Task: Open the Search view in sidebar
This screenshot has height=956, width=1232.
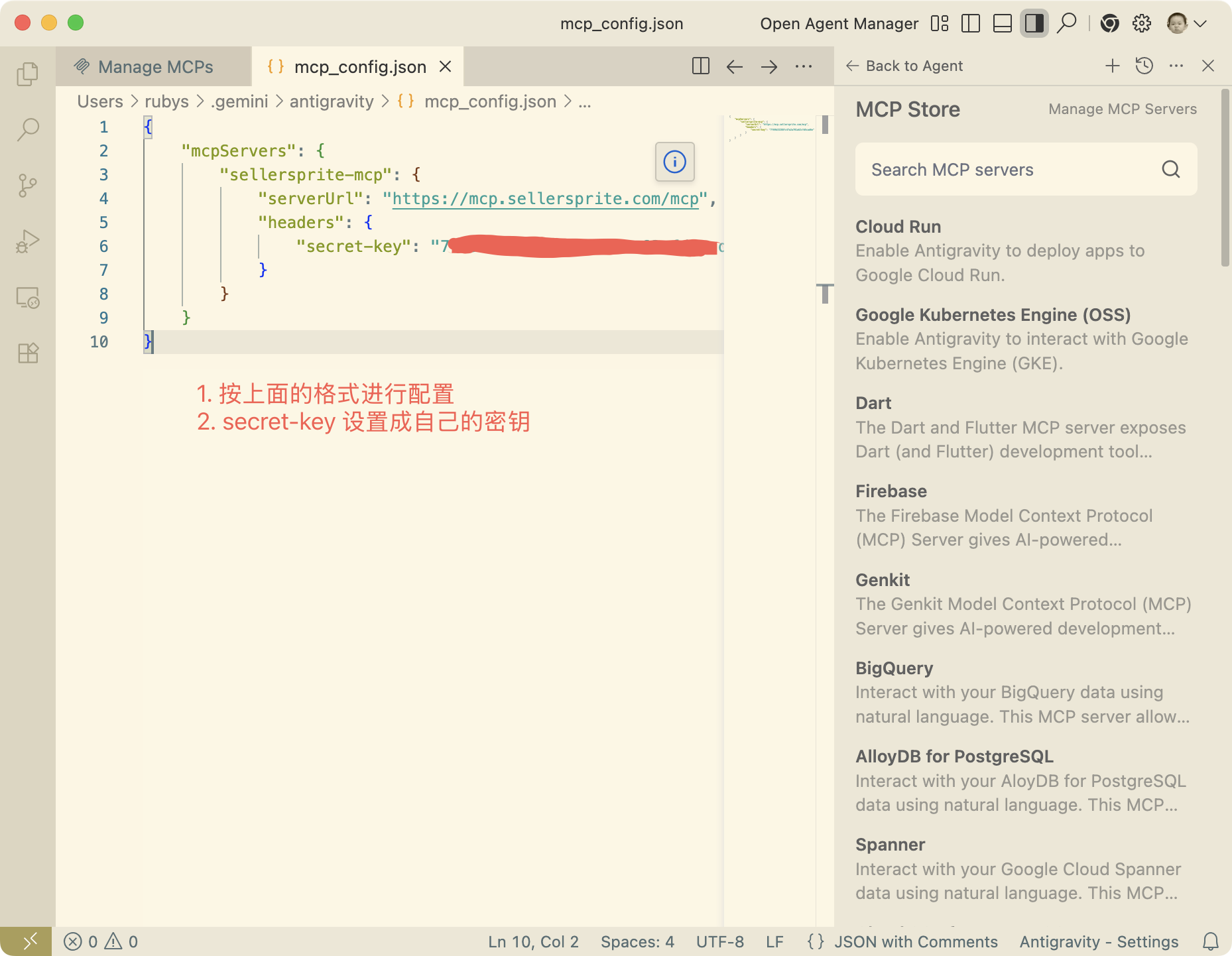Action: click(27, 129)
